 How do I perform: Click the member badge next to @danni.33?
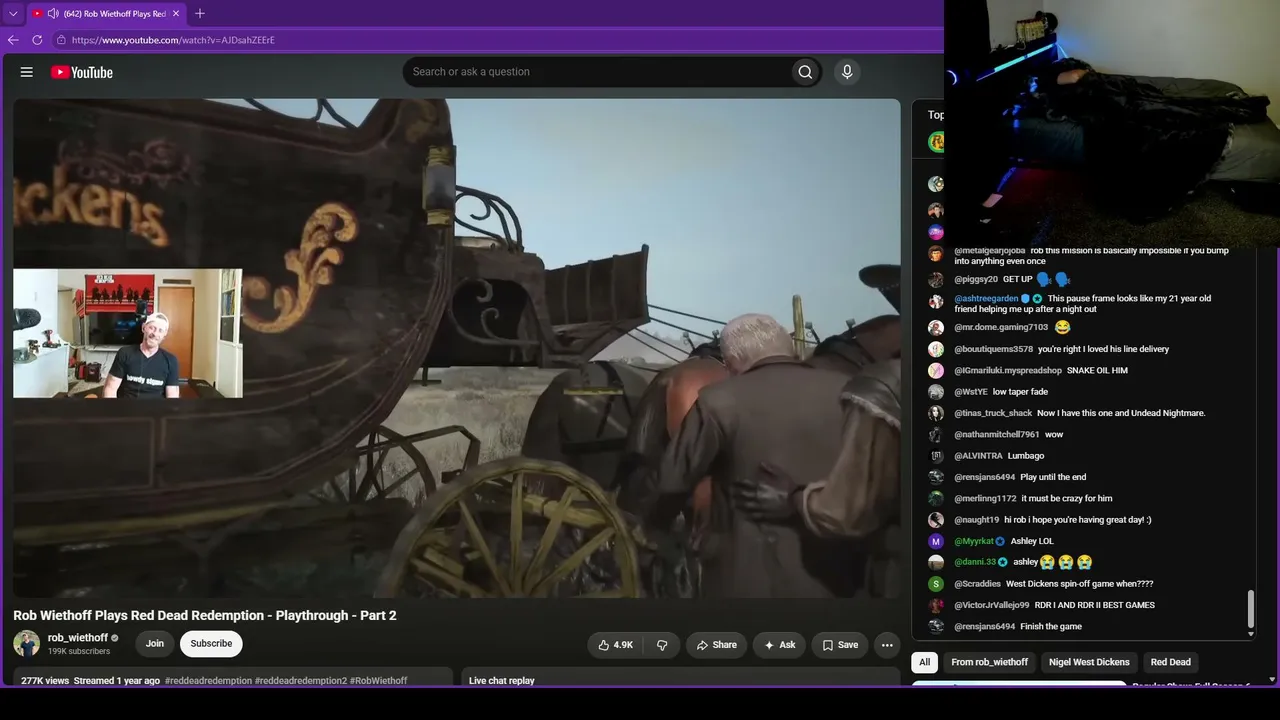coord(1003,563)
